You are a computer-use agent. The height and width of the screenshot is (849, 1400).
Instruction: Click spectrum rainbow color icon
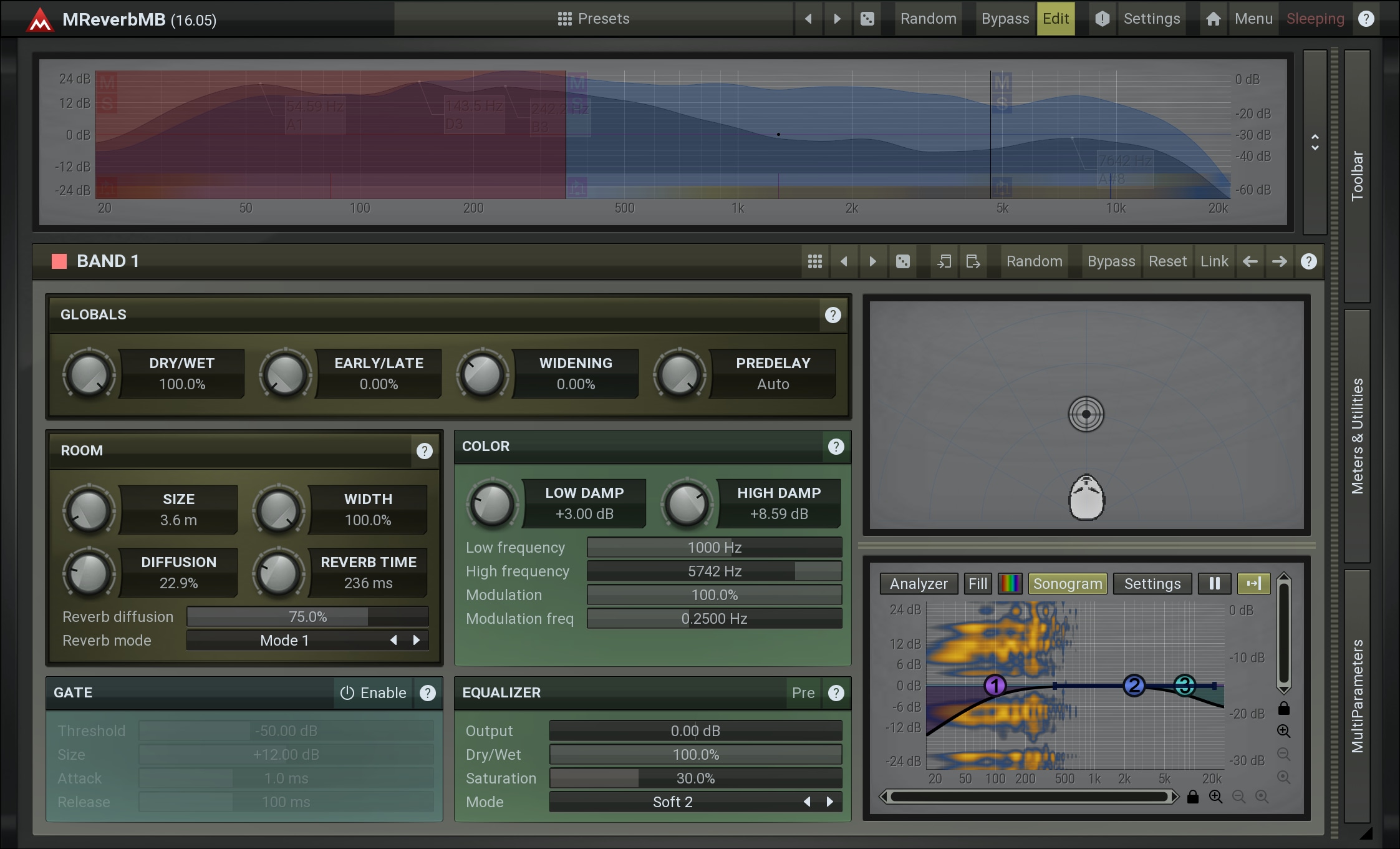click(1010, 584)
